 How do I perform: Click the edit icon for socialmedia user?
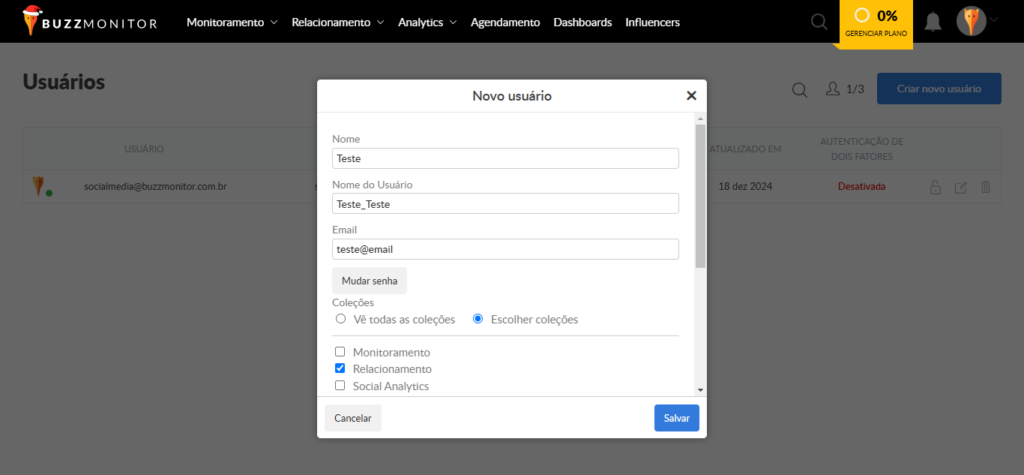(x=960, y=187)
